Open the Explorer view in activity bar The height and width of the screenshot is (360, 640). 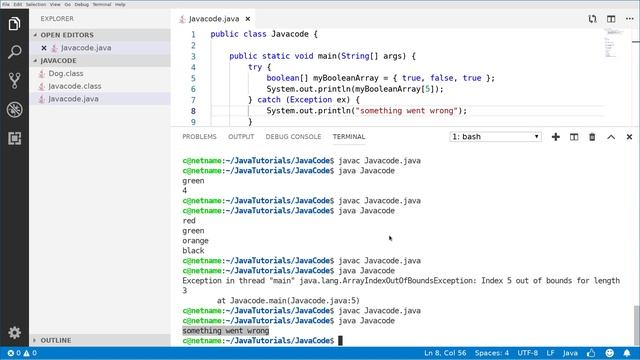(14, 24)
